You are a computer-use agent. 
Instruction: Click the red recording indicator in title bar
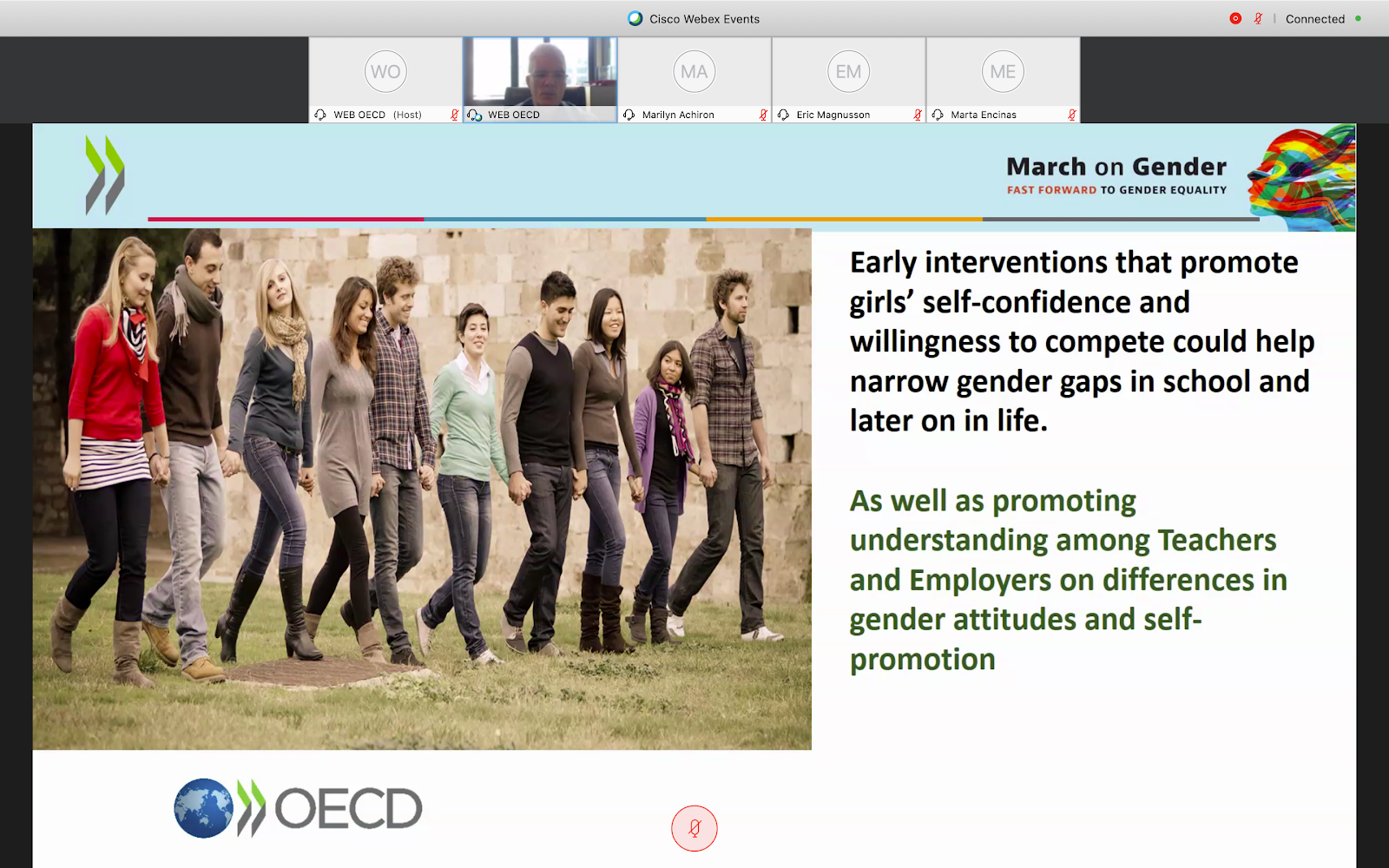click(1235, 18)
